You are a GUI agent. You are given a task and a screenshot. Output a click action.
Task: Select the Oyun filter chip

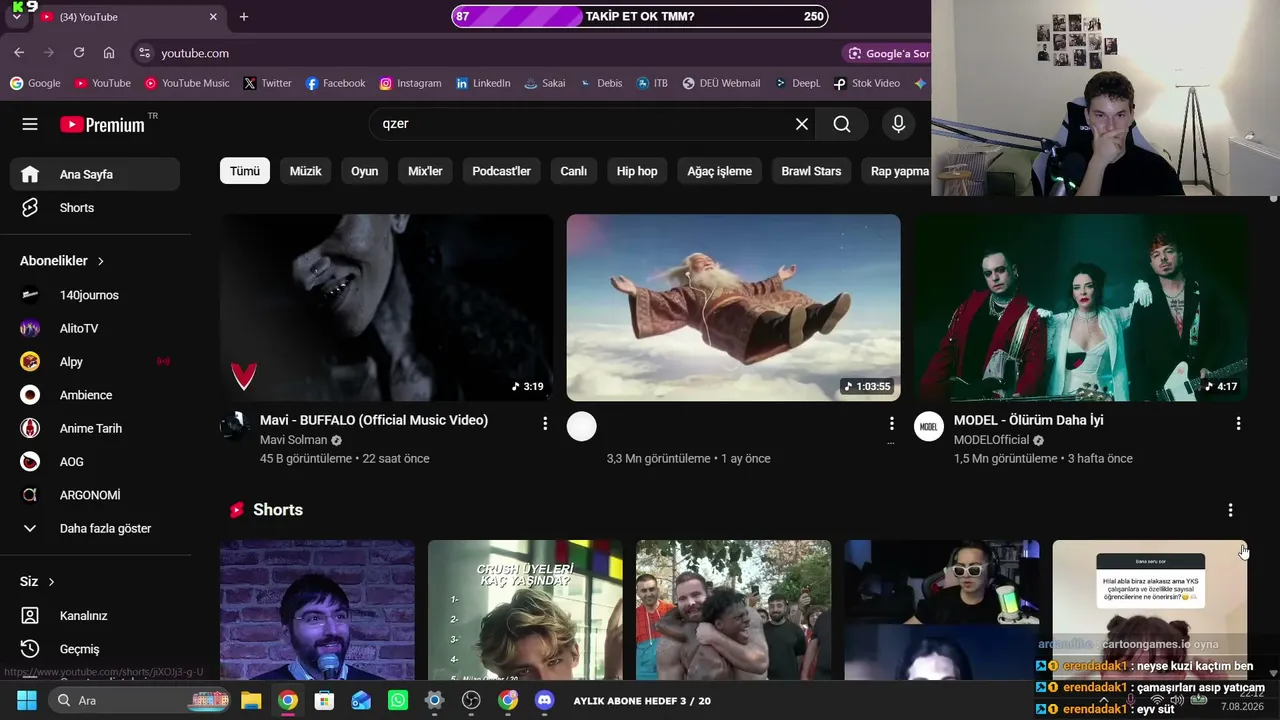365,171
